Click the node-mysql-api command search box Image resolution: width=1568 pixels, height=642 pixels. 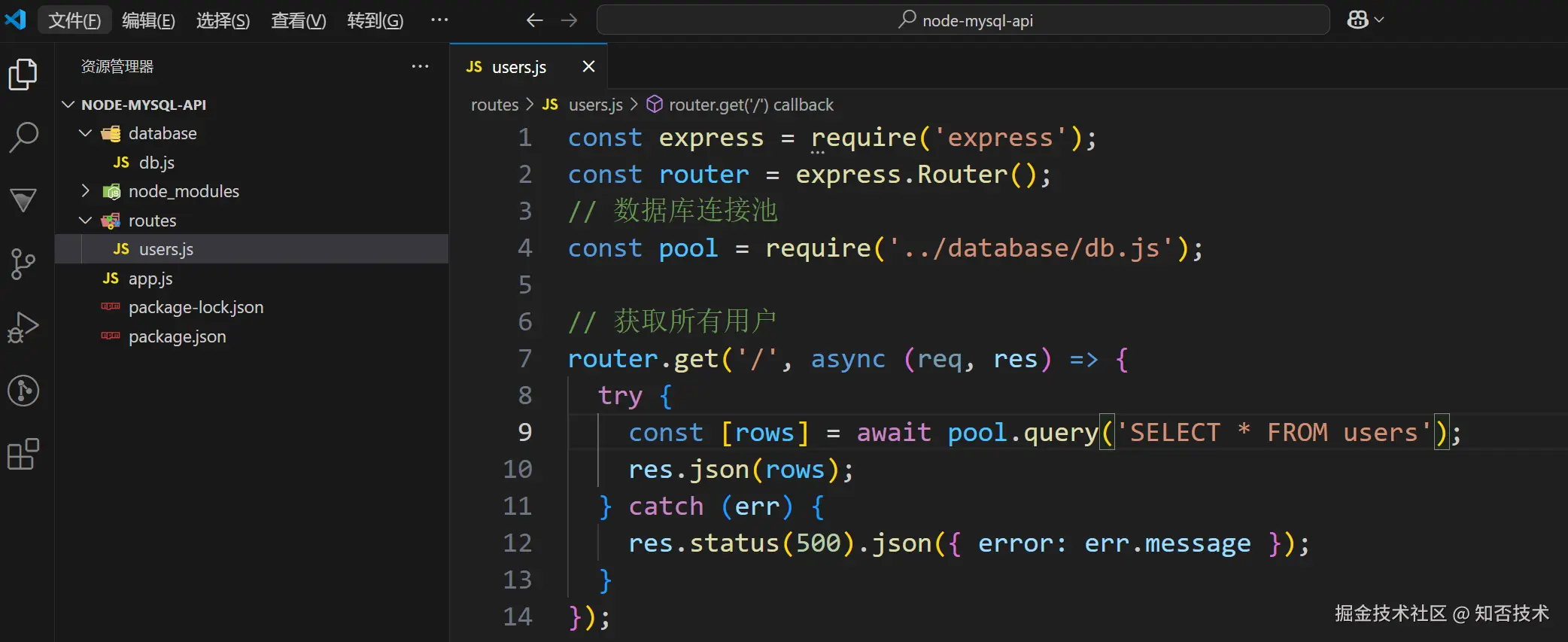point(963,20)
